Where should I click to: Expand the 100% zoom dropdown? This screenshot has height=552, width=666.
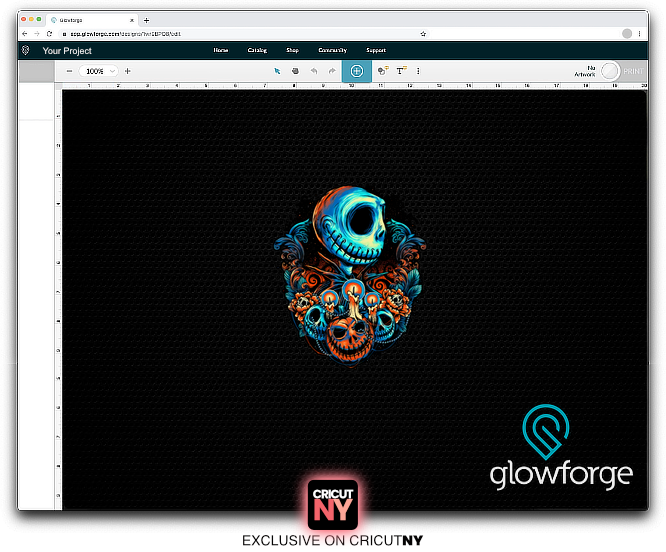(x=99, y=71)
